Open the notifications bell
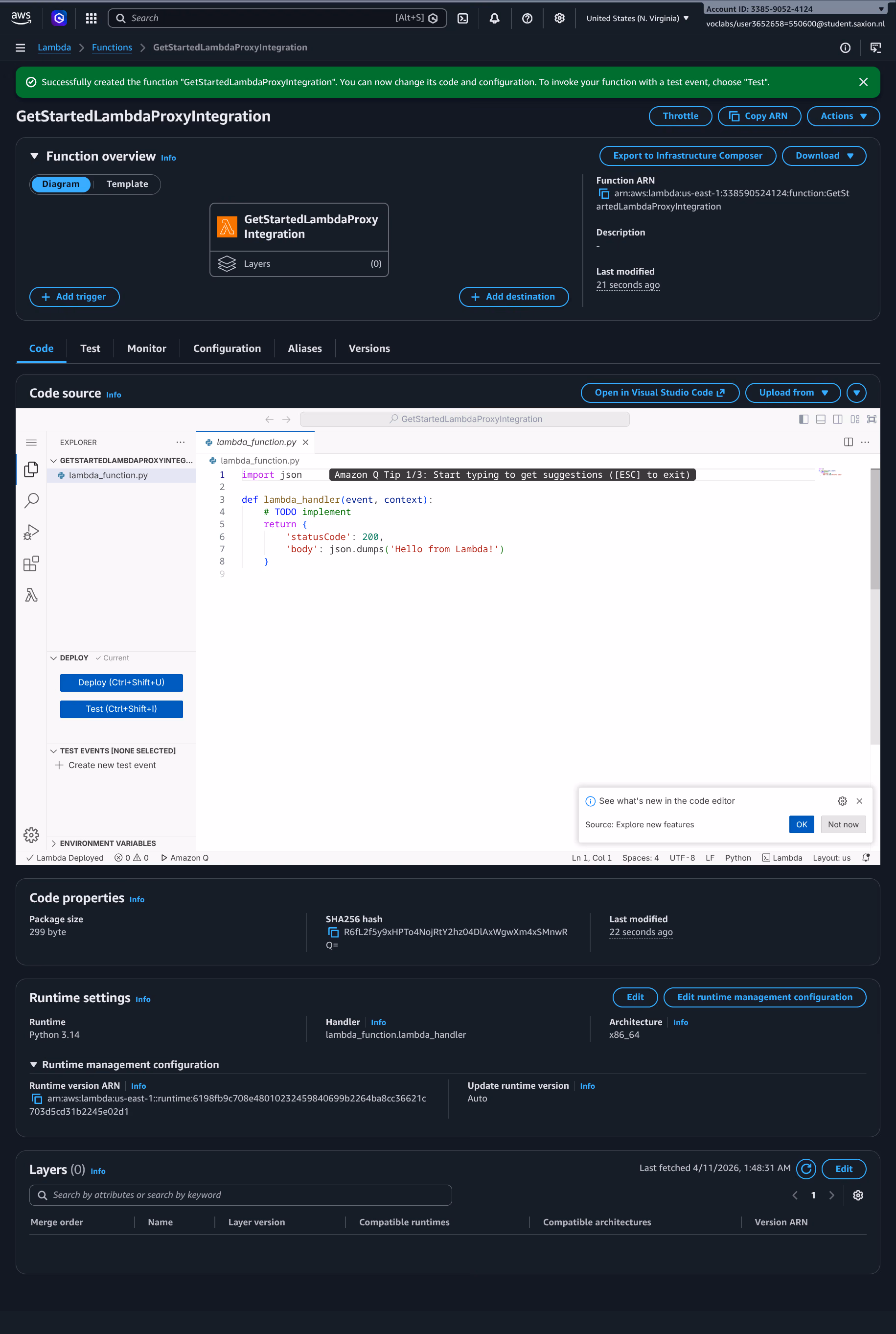 (x=494, y=18)
